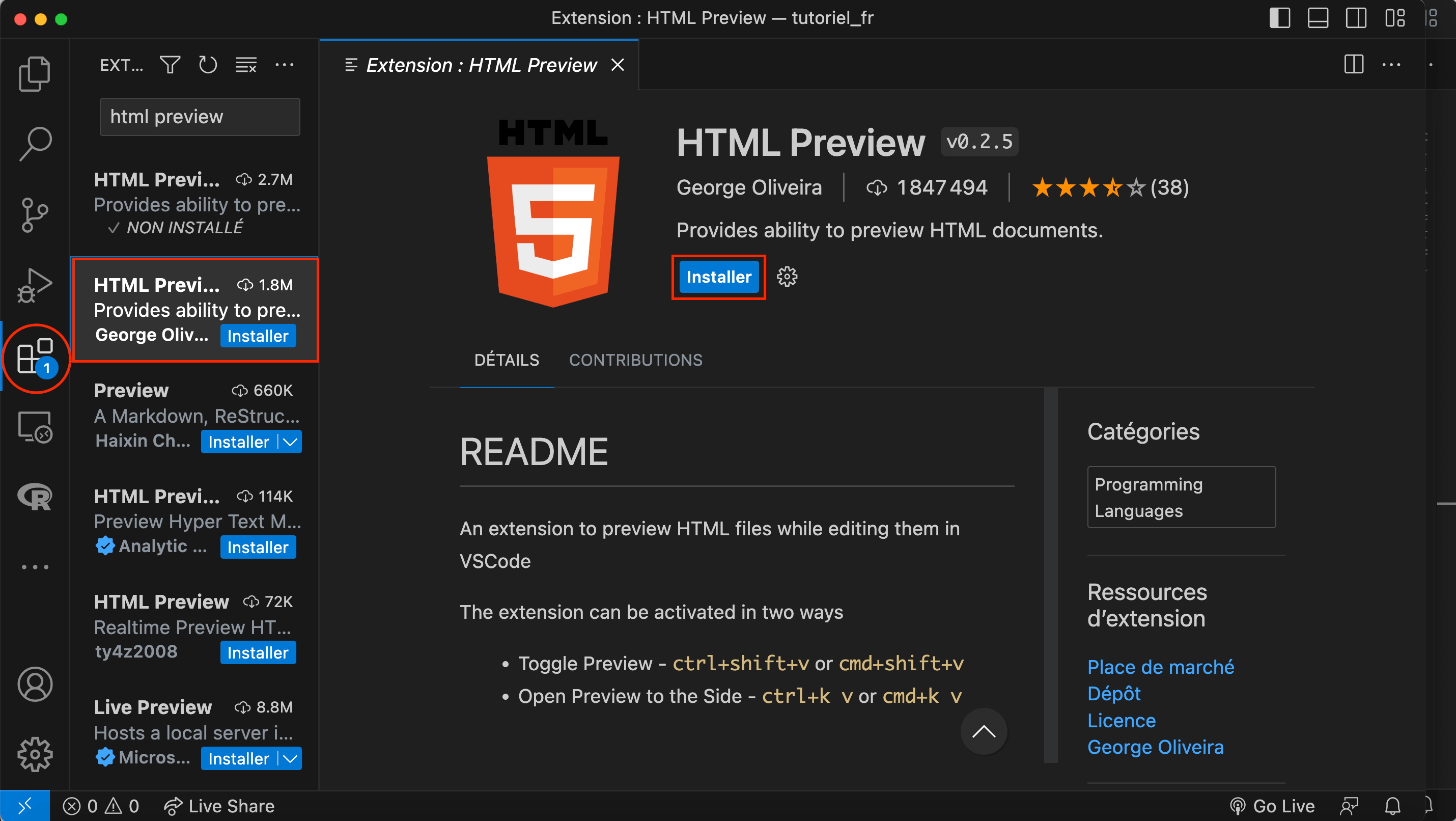Open the Source Control view
This screenshot has height=821, width=1456.
[x=35, y=215]
